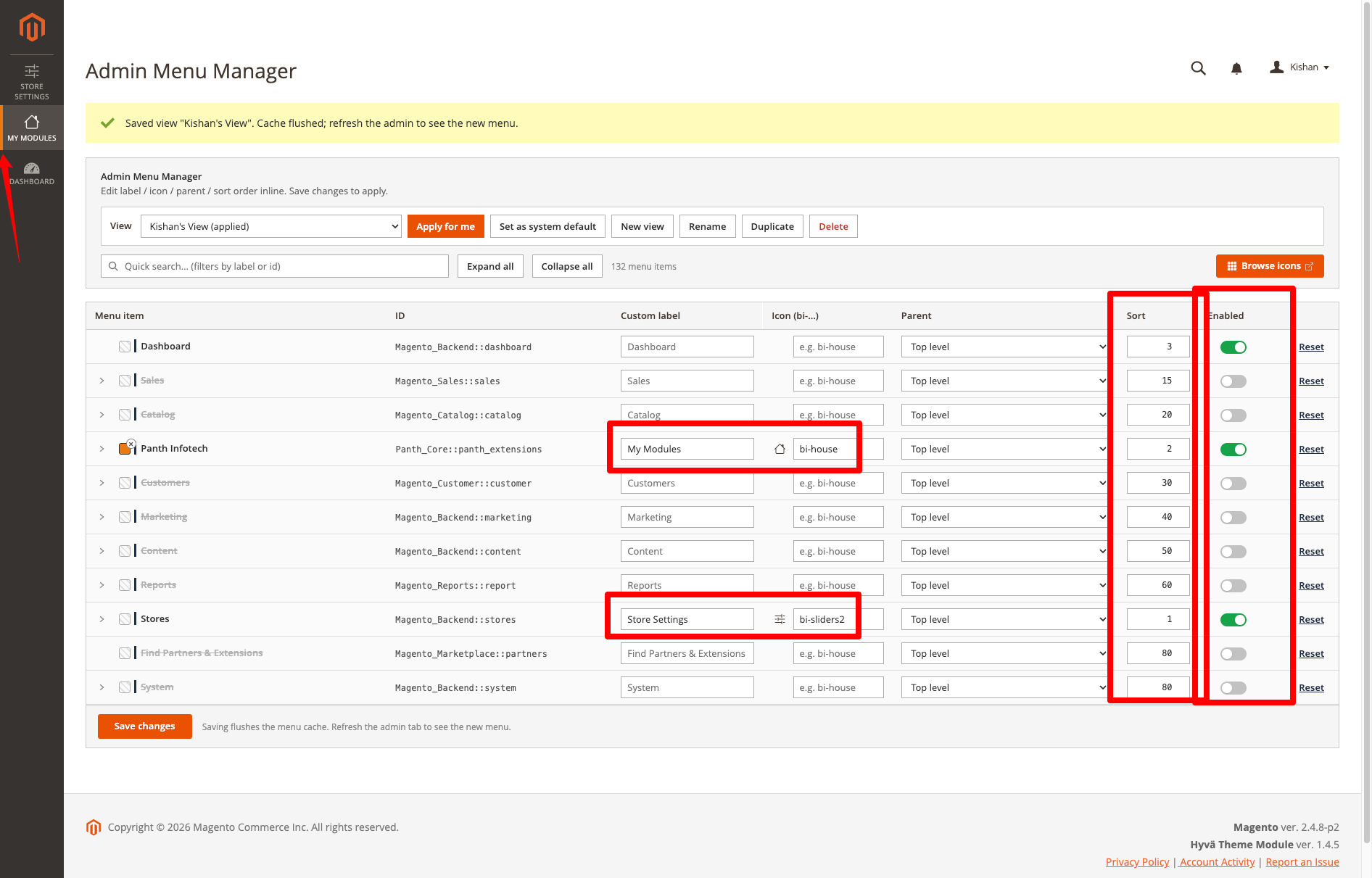
Task: Click the Panth Infotech orange row icon
Action: point(125,449)
